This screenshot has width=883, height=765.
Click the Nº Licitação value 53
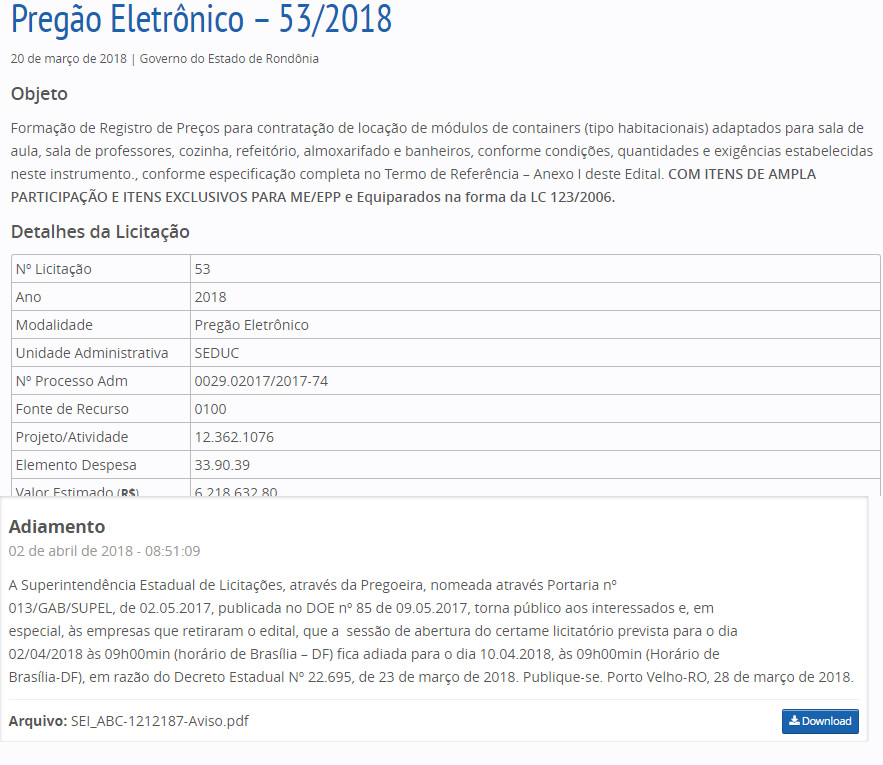[203, 269]
